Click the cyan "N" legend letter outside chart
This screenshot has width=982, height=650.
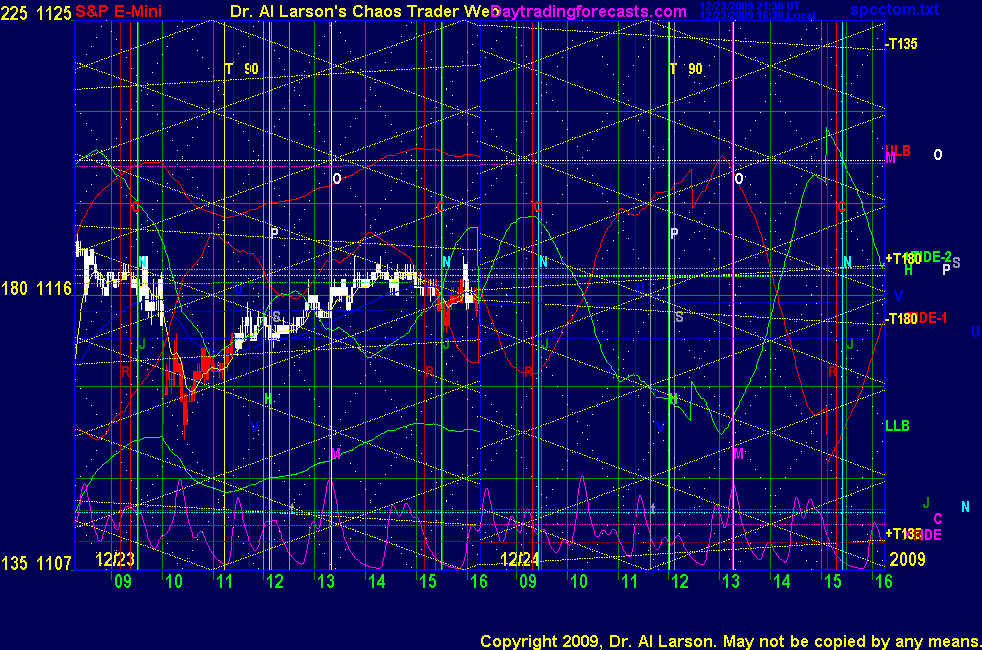tap(965, 507)
